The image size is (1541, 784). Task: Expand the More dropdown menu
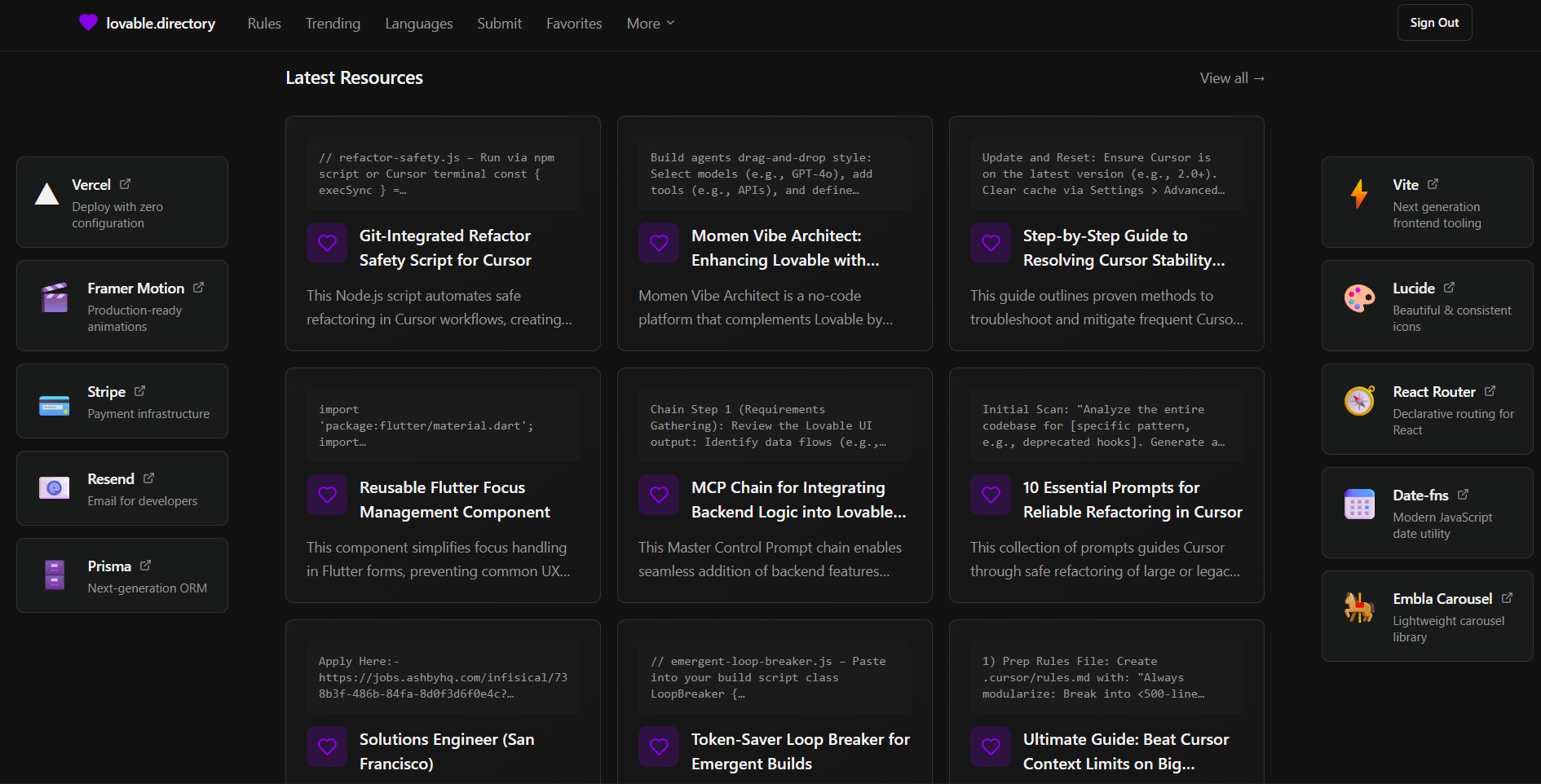[651, 24]
